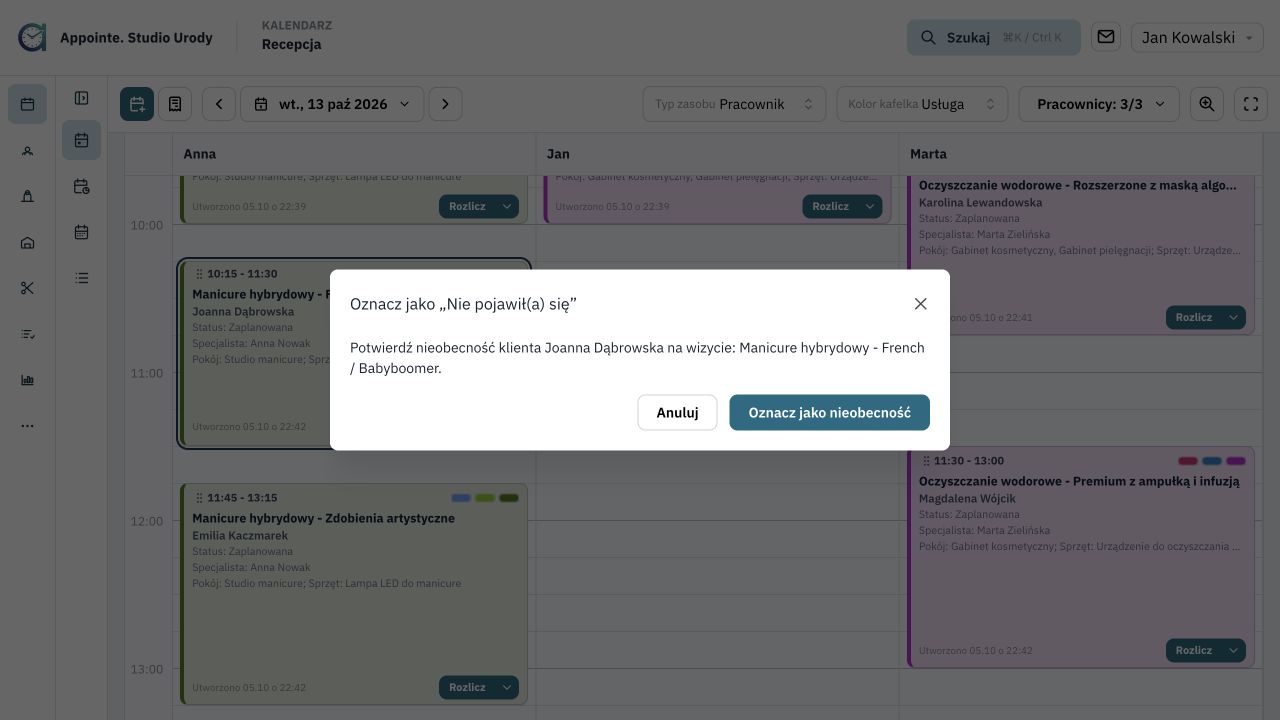The width and height of the screenshot is (1280, 720).
Task: Click the red tag on 11:30 - 13:00 appointment
Action: 1188,461
